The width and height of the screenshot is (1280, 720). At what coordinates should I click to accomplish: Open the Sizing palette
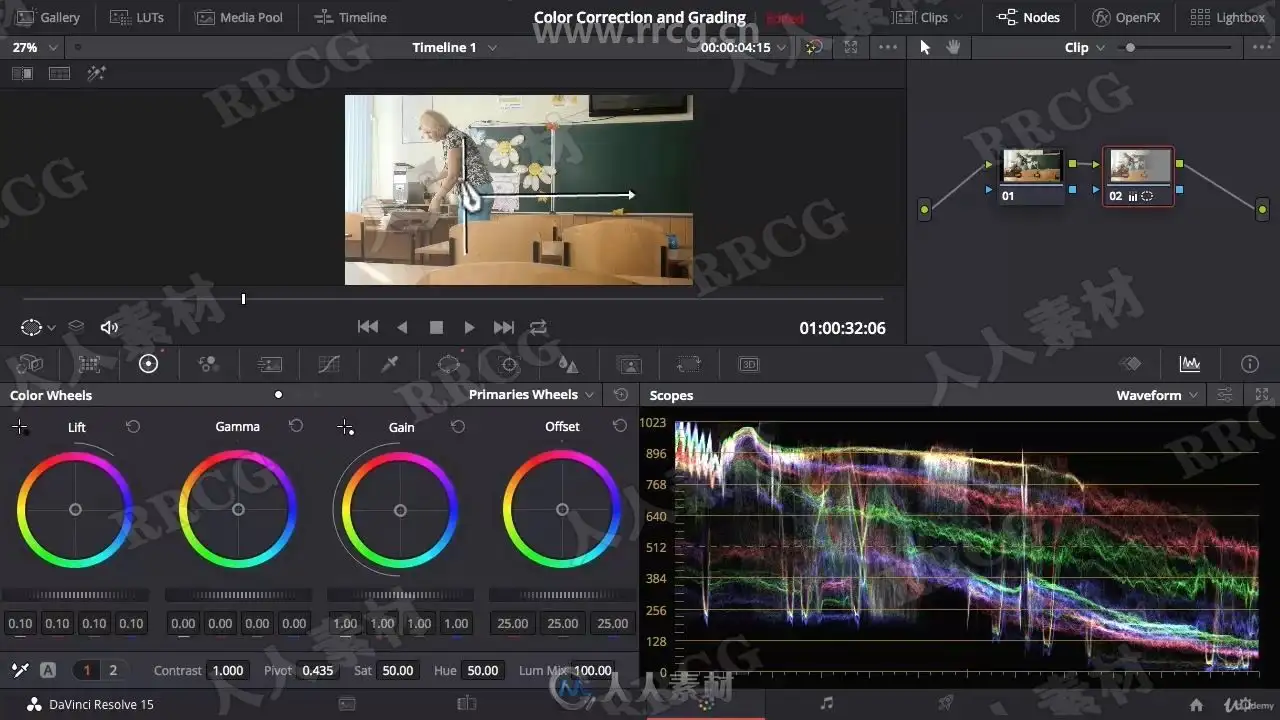click(689, 364)
